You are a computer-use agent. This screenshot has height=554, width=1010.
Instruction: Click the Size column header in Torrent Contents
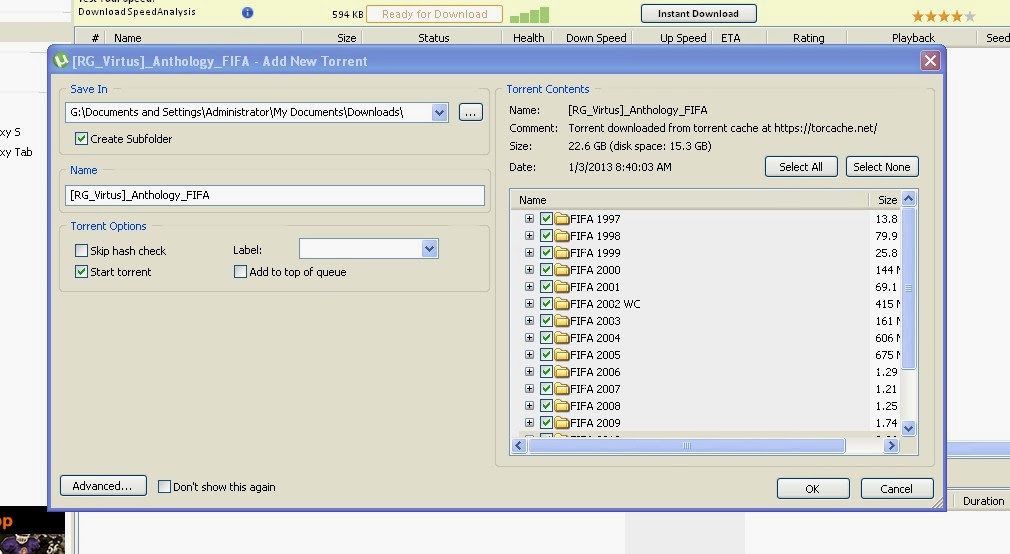(886, 200)
